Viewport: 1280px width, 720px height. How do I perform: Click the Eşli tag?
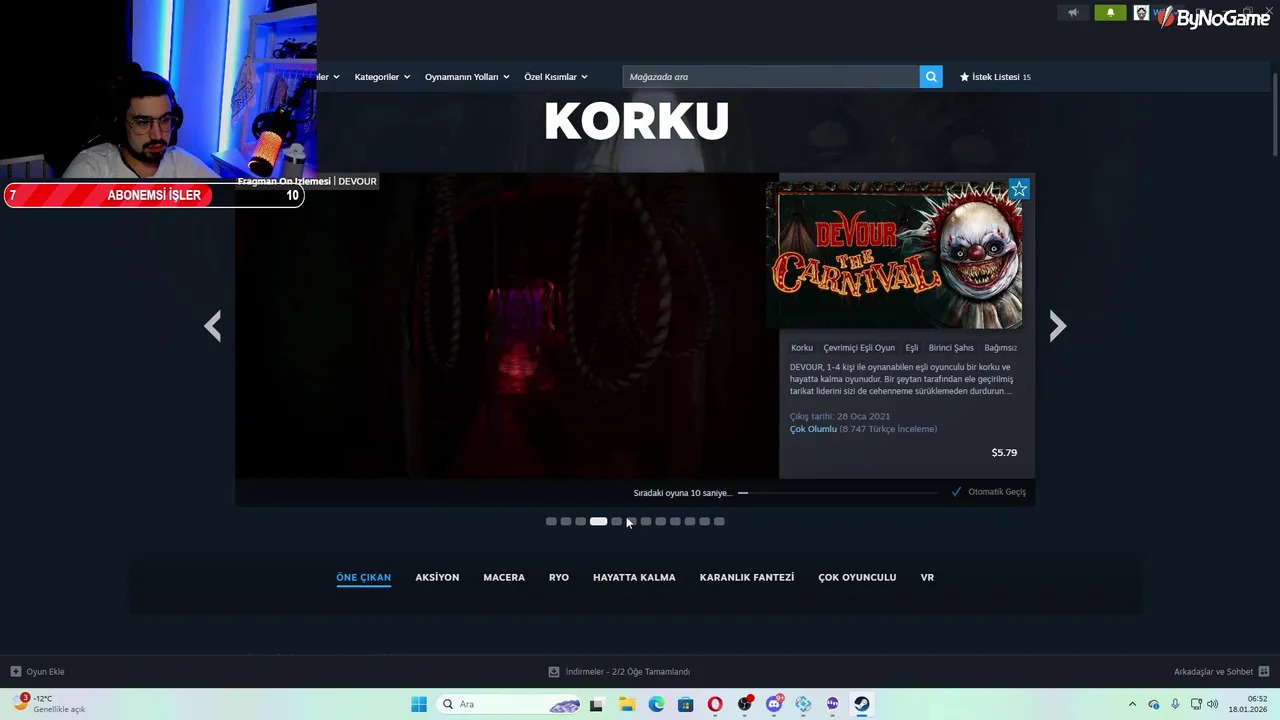(x=911, y=348)
